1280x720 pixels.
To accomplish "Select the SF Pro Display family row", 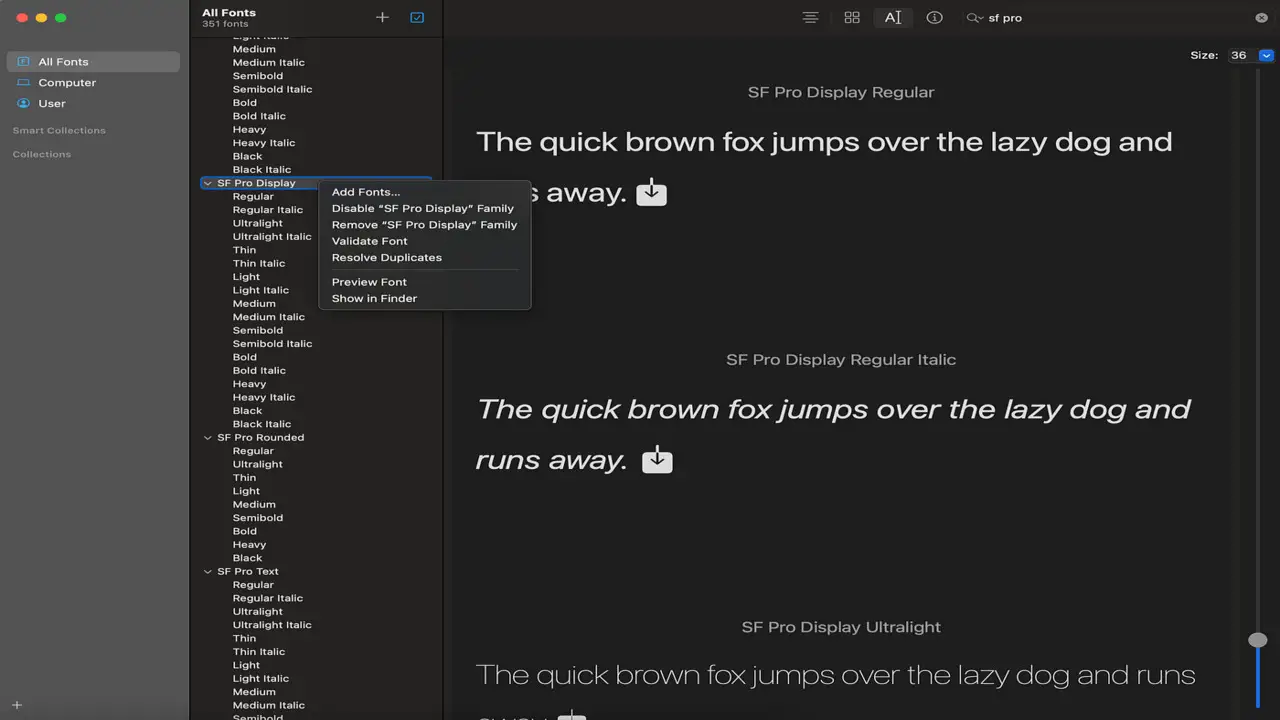I will tap(316, 183).
